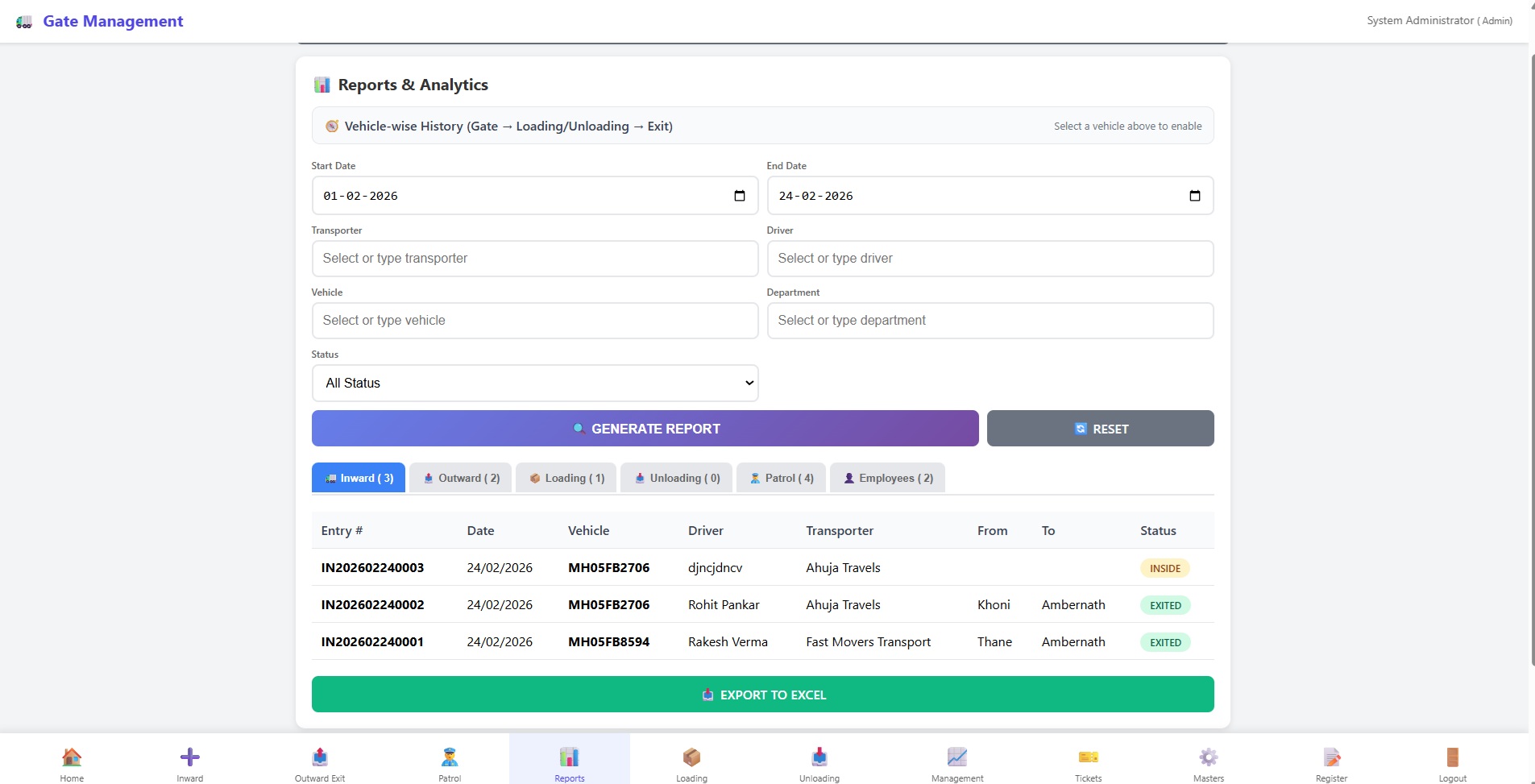The width and height of the screenshot is (1535, 784).
Task: Open the Loading box icon
Action: click(691, 757)
